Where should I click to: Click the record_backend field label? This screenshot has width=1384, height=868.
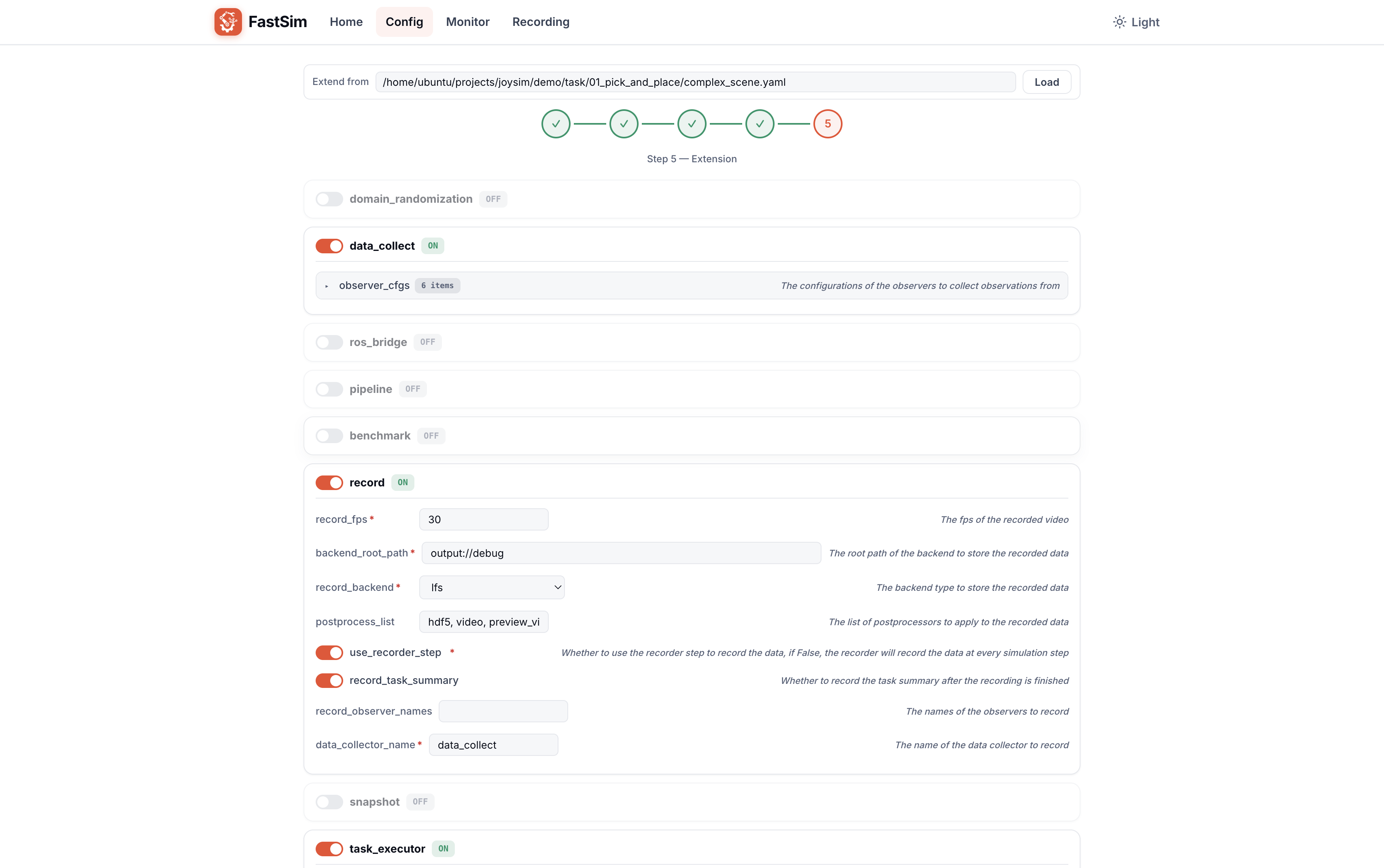tap(354, 587)
